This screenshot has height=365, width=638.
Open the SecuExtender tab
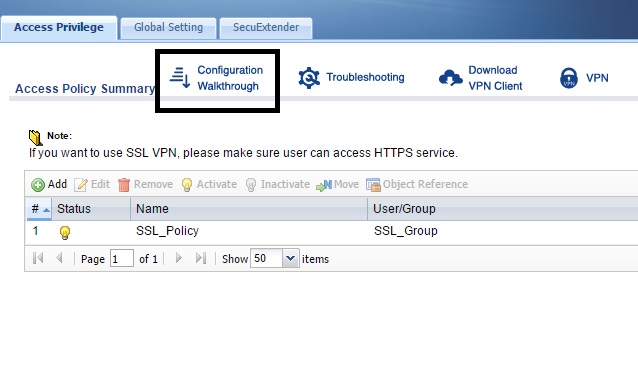[x=266, y=28]
